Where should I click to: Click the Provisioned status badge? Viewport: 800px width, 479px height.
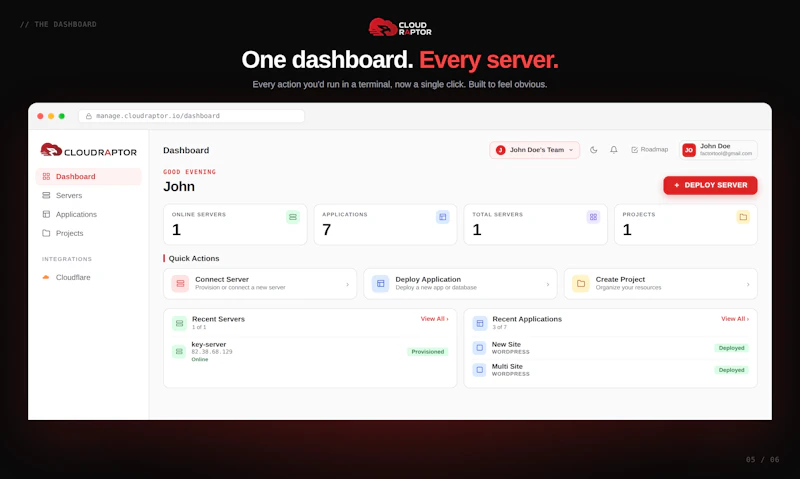coord(428,351)
